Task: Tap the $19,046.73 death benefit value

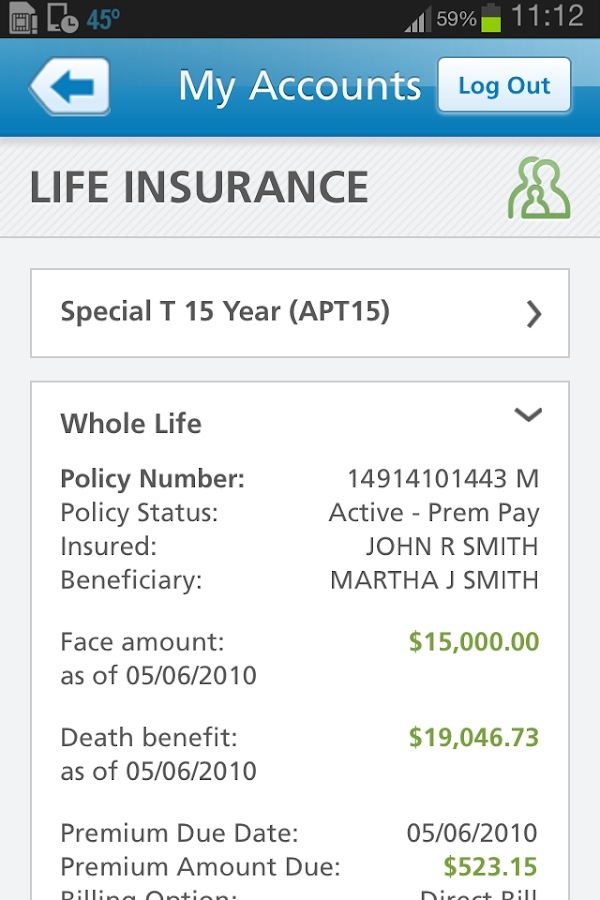Action: click(x=474, y=738)
